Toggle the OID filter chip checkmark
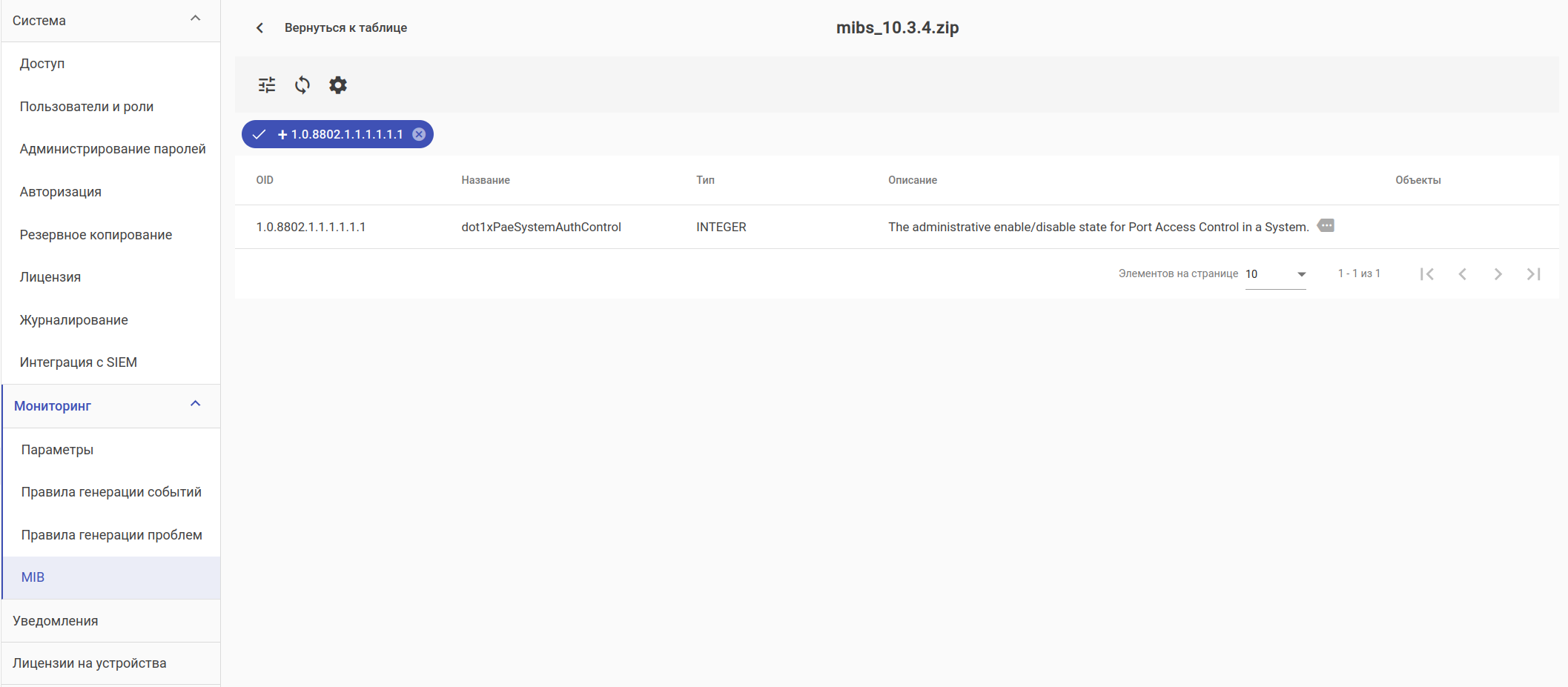 tap(259, 134)
